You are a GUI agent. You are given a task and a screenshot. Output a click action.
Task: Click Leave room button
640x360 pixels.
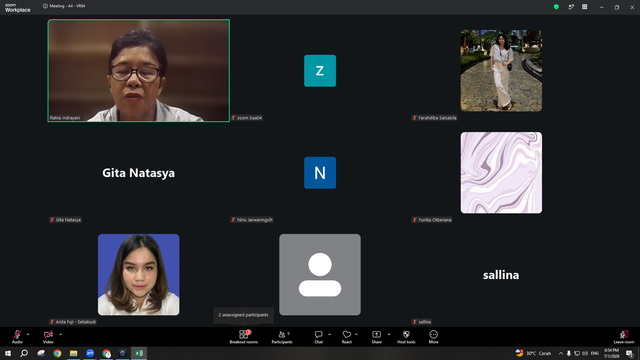point(624,336)
